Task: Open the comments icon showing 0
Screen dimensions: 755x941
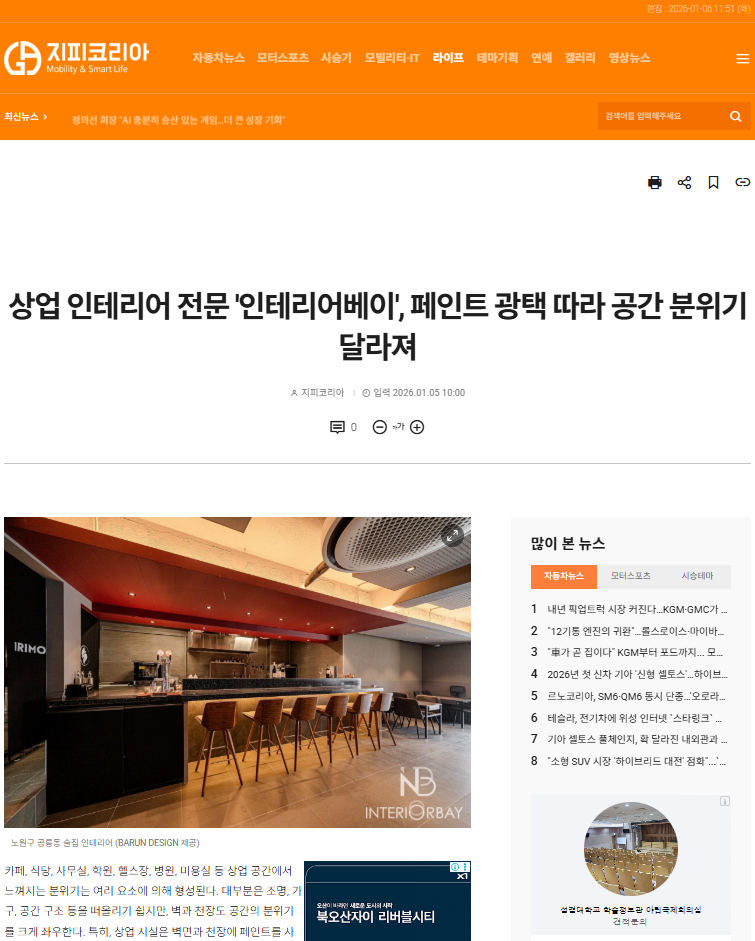Action: [343, 427]
